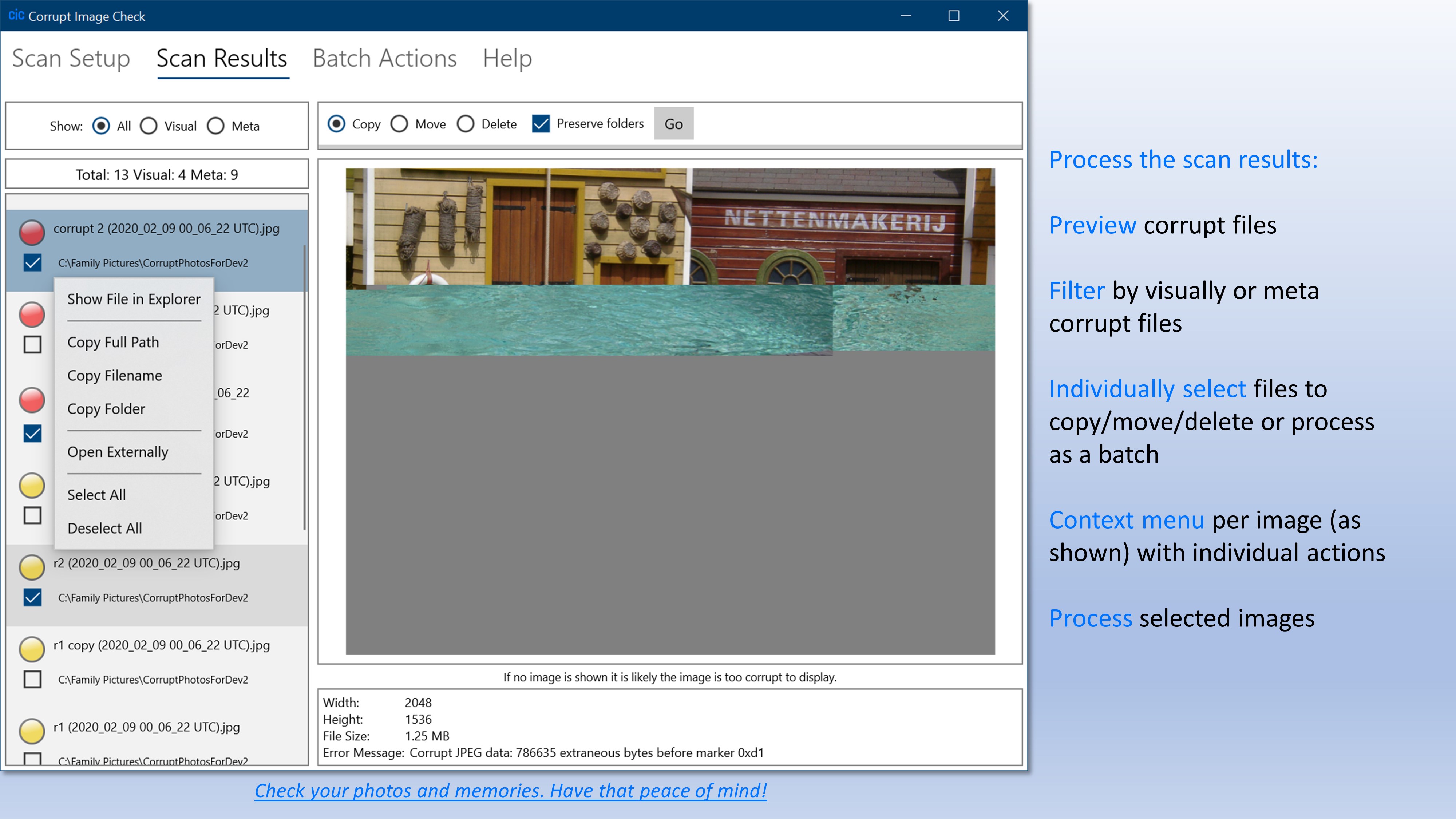Select the Move action radio button
The image size is (1456, 819).
click(x=400, y=124)
